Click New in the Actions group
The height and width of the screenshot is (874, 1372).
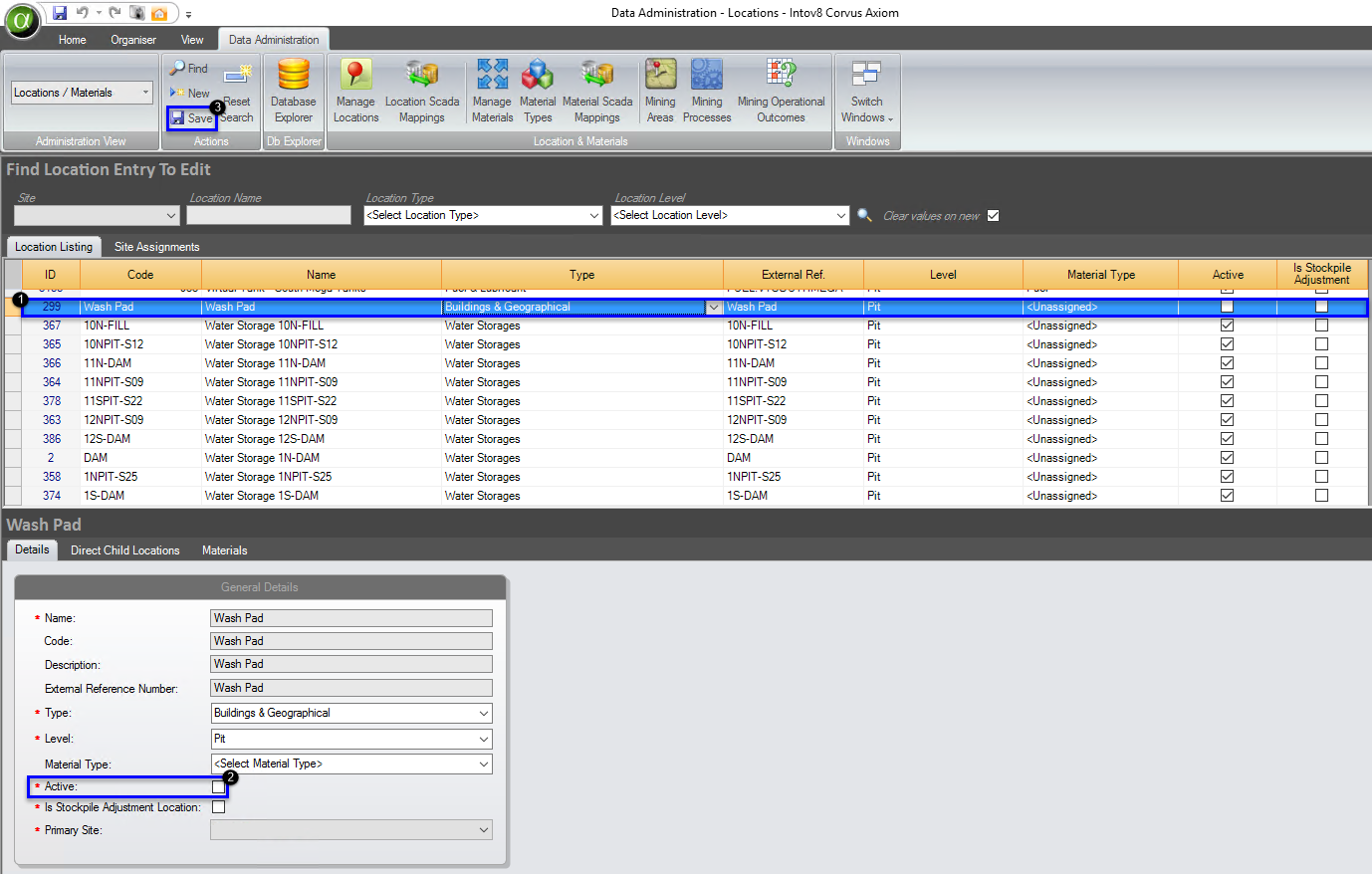point(189,94)
